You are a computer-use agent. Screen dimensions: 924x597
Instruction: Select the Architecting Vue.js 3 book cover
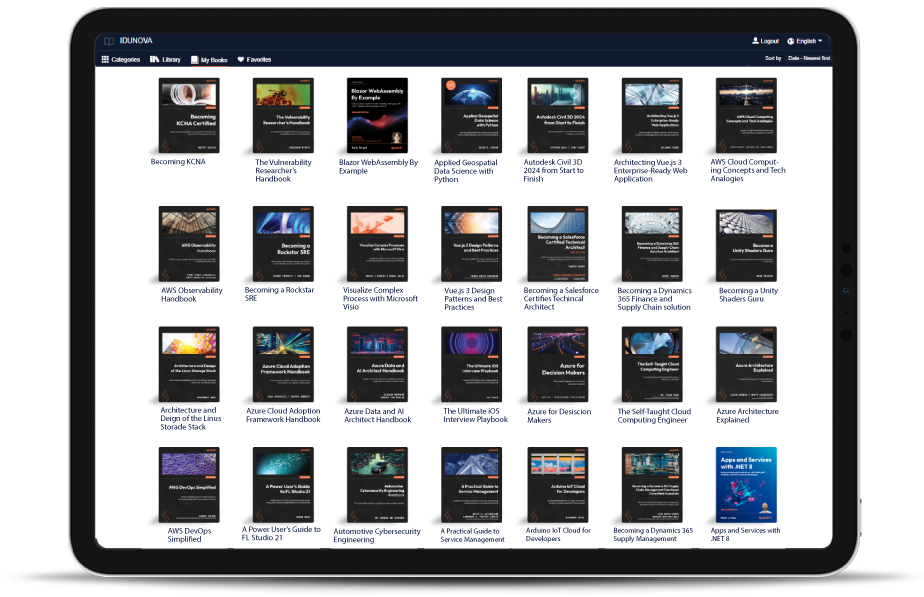tap(652, 116)
